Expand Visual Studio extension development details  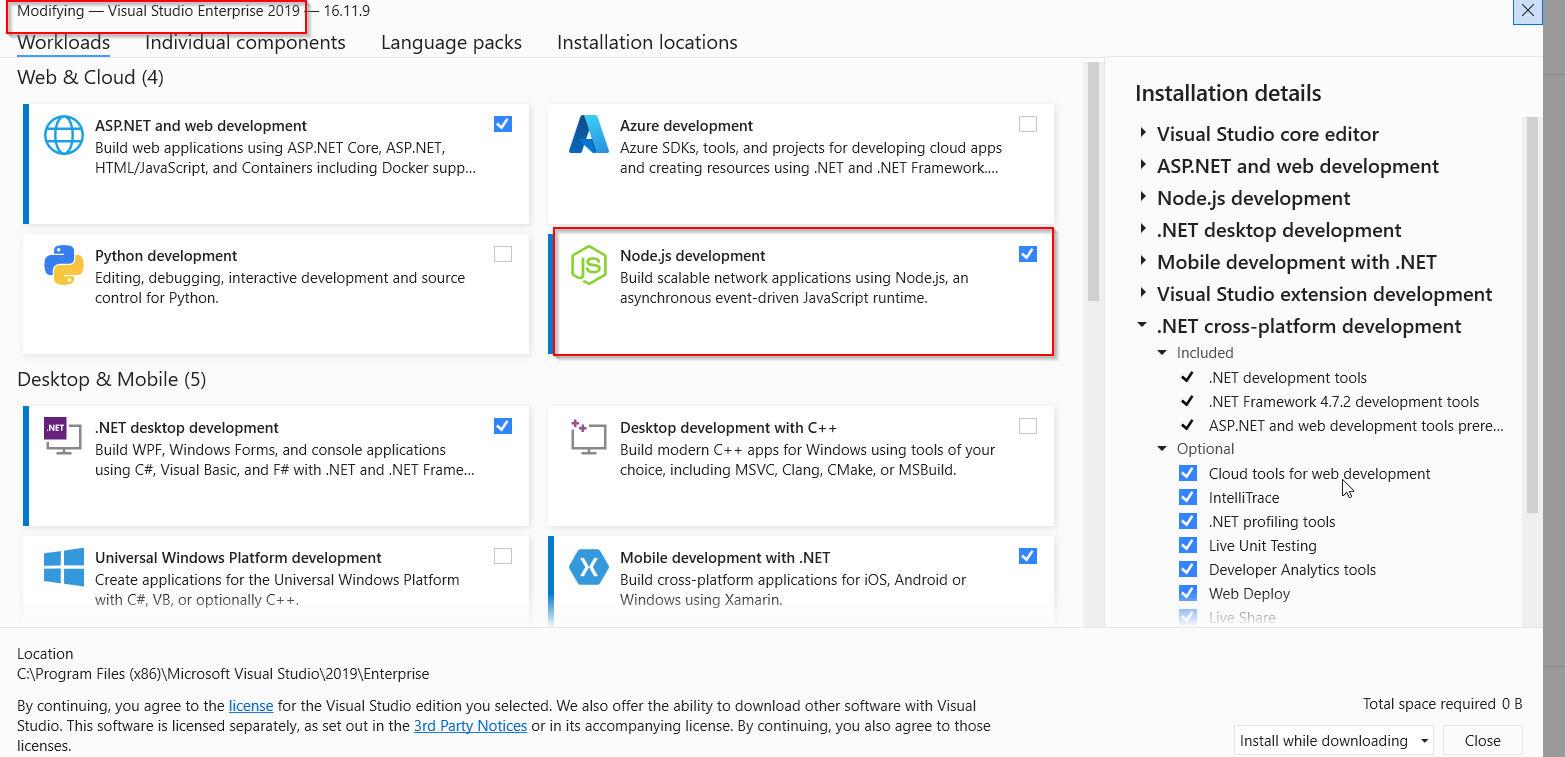pyautogui.click(x=1143, y=294)
